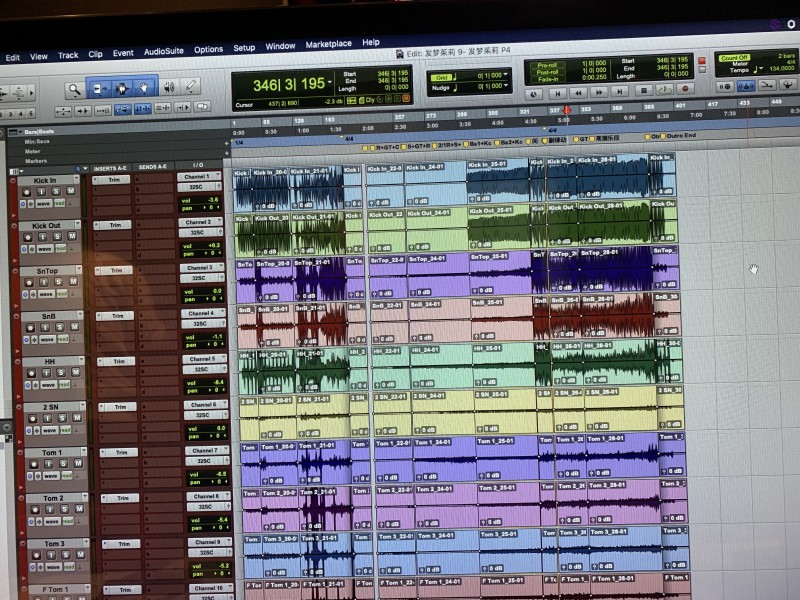Select the Zoomer (magnifier) tool
800x600 pixels.
pos(75,90)
